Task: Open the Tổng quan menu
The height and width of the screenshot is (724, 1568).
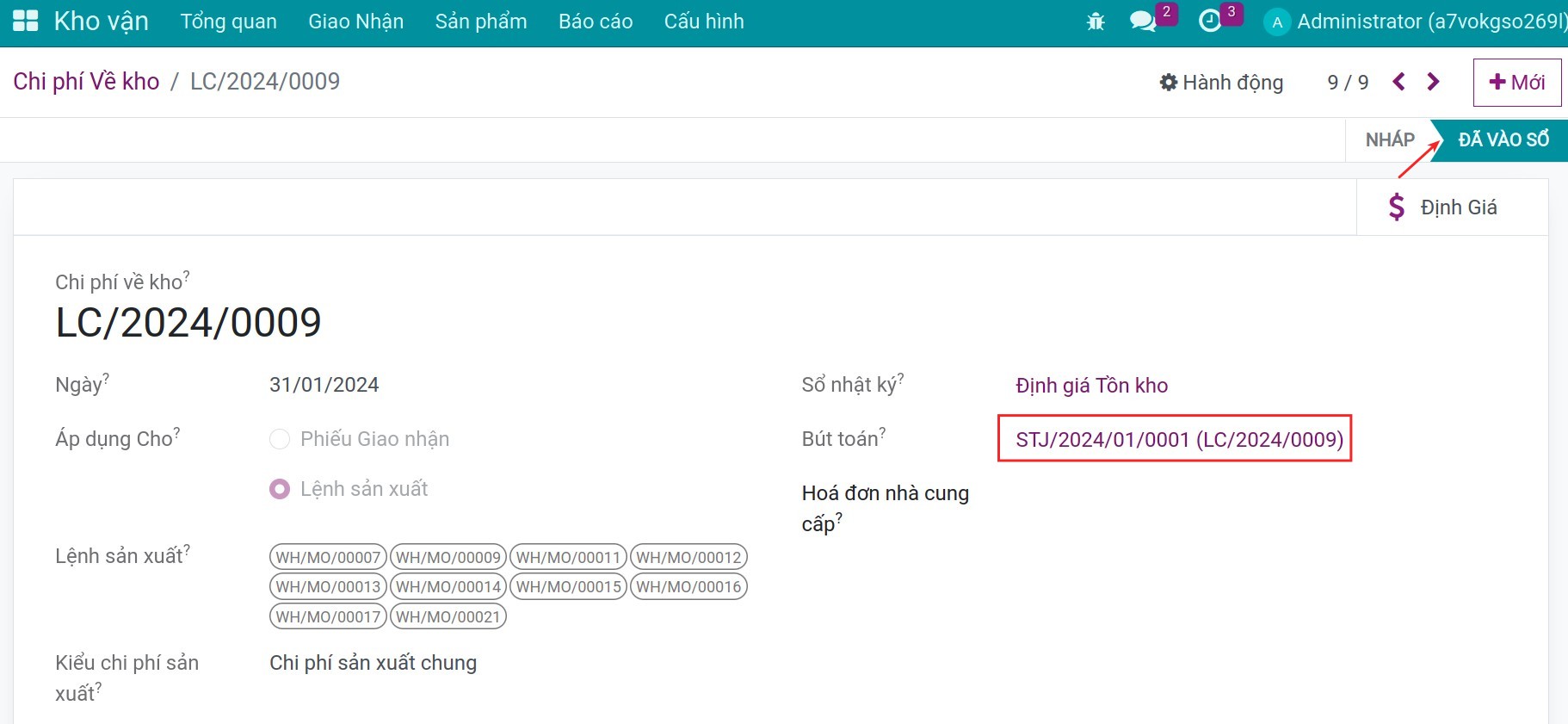Action: click(229, 22)
